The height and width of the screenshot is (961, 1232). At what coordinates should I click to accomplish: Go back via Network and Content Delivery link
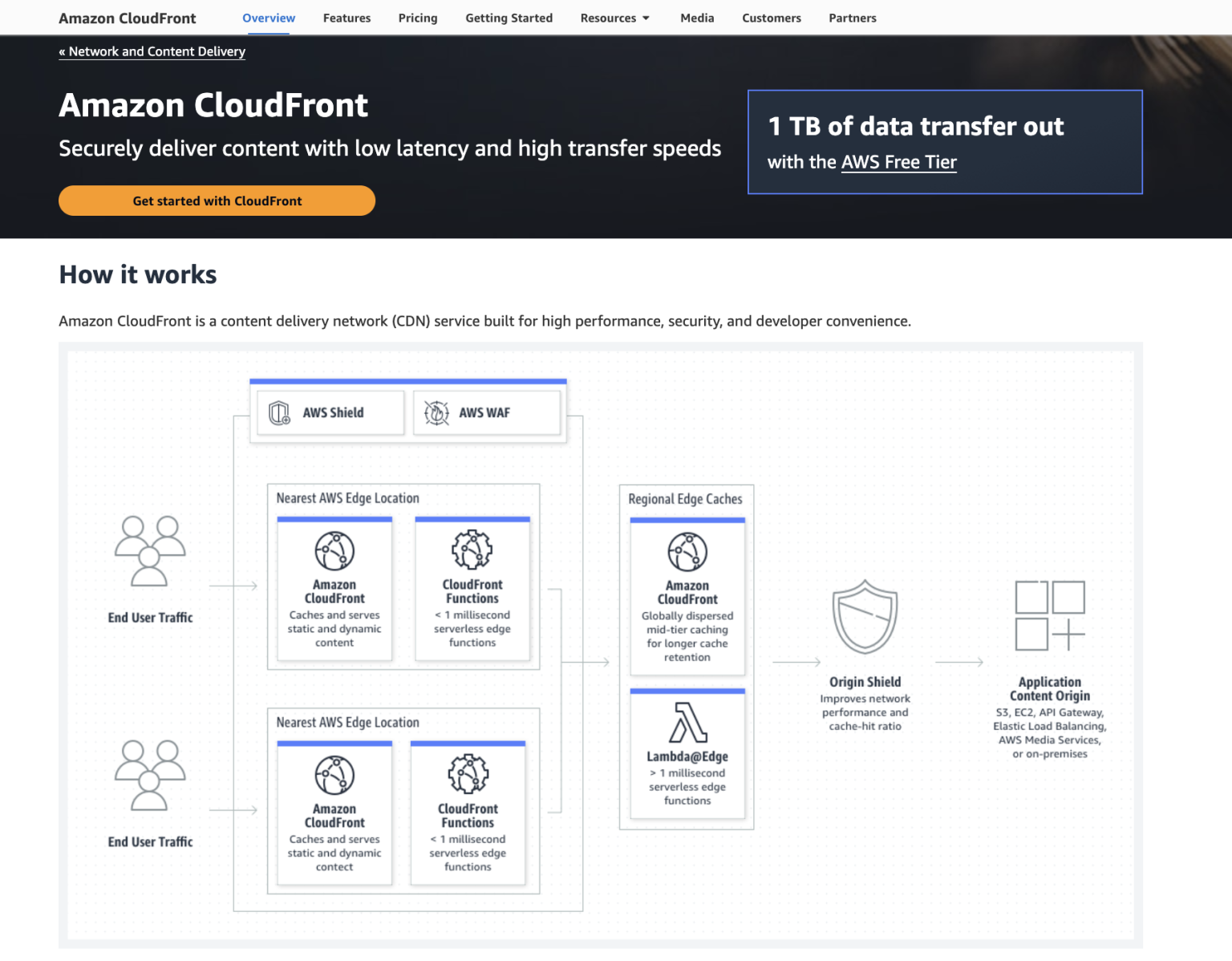152,51
